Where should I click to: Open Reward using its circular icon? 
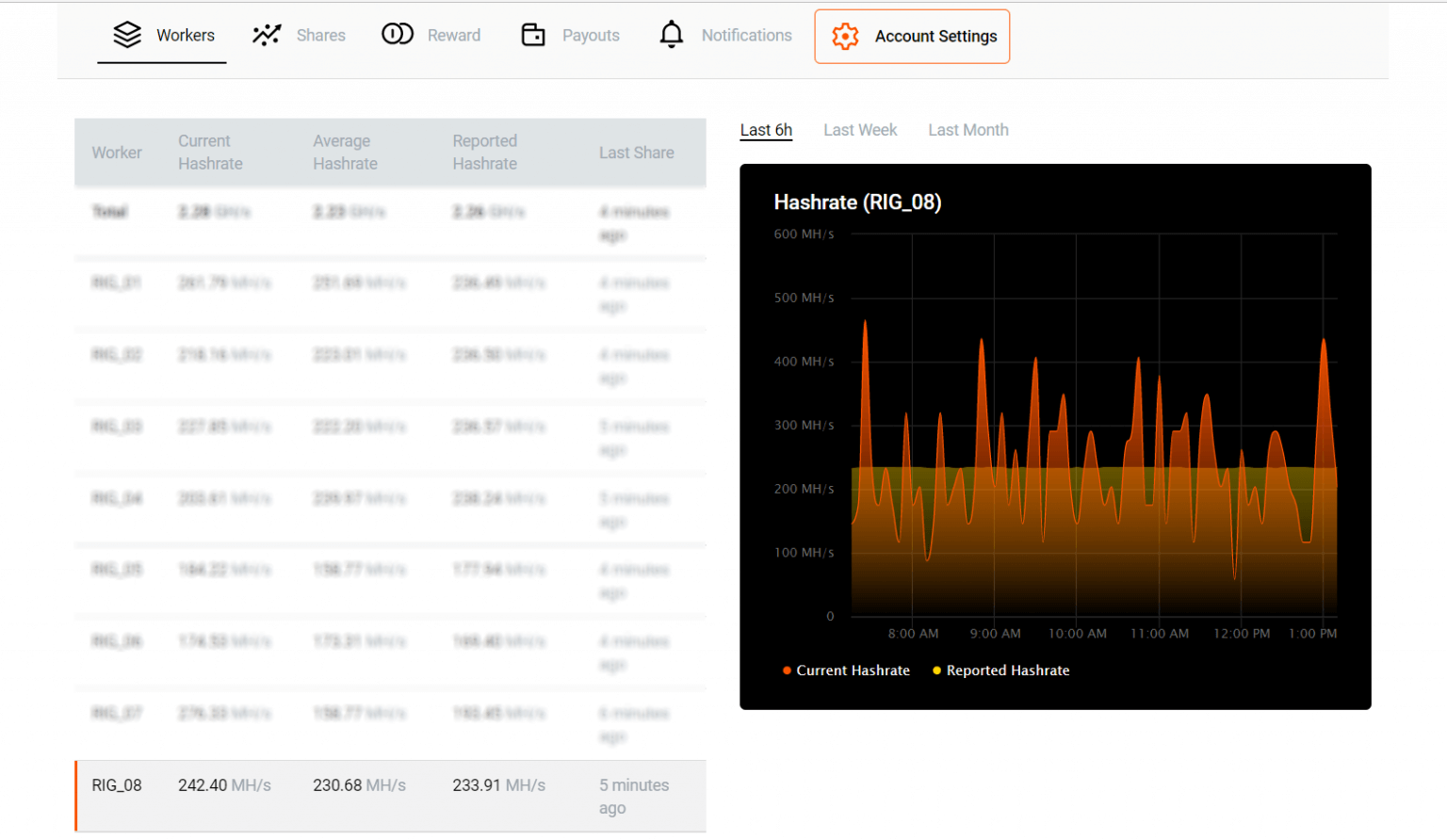pos(398,34)
